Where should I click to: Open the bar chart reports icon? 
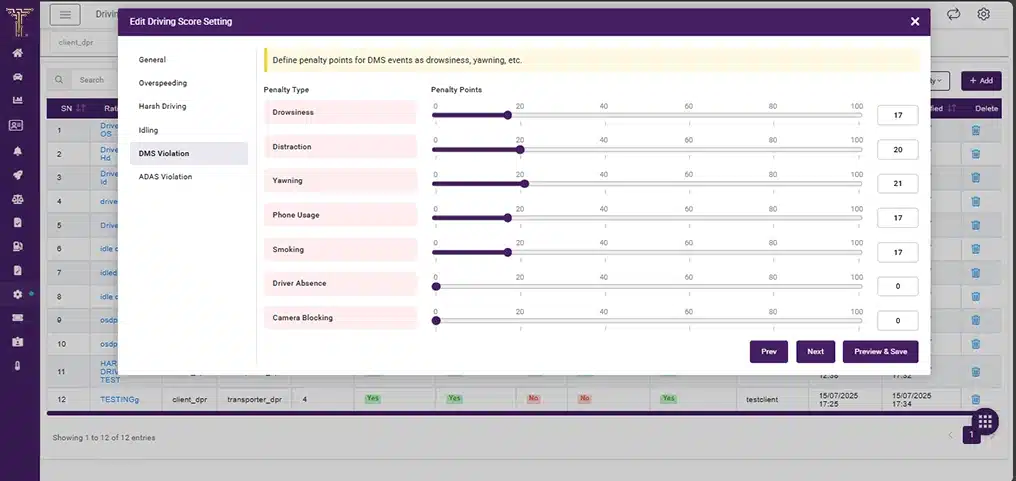(17, 100)
